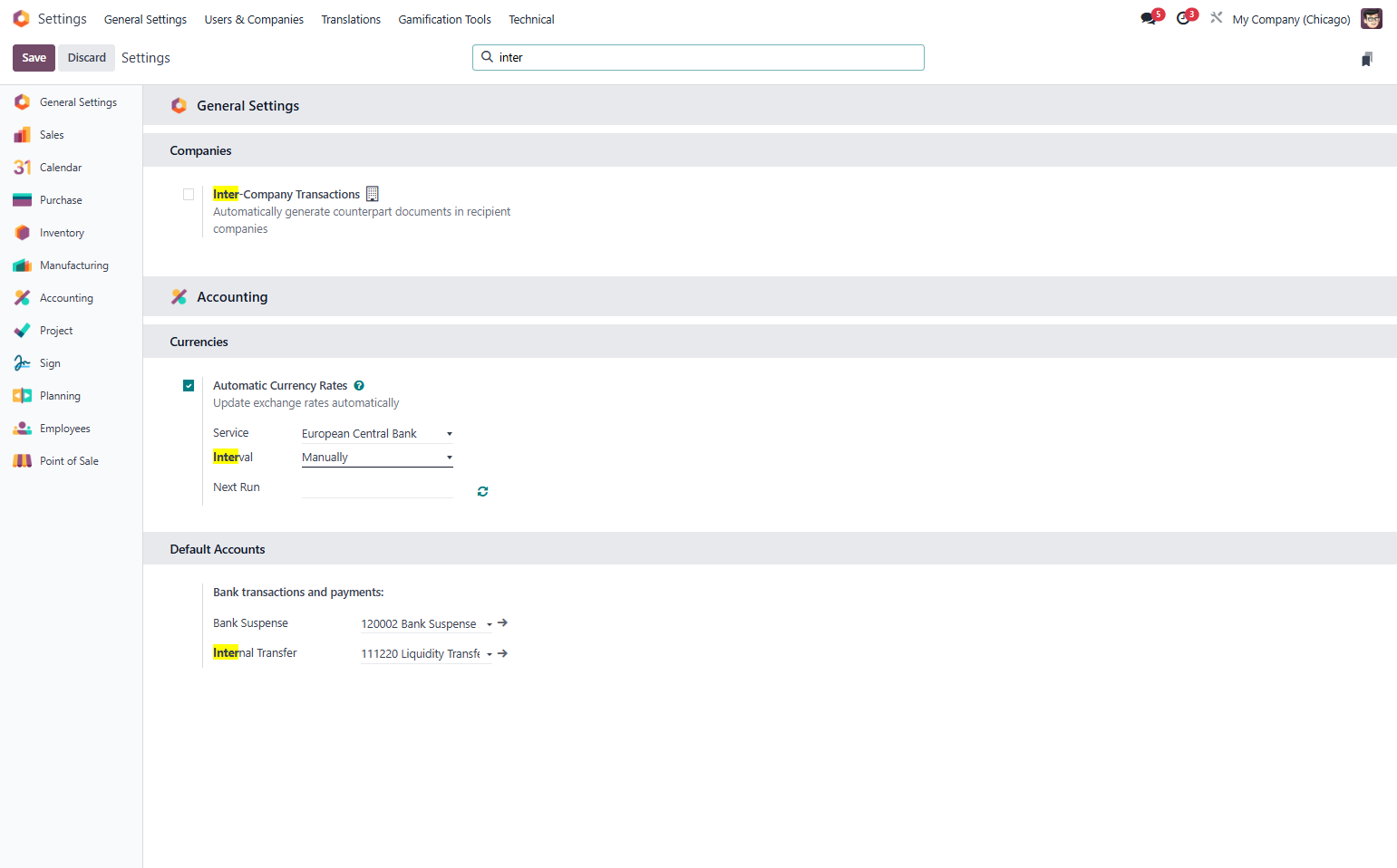1397x868 pixels.
Task: Click the refresh currency rates icon
Action: pos(482,491)
